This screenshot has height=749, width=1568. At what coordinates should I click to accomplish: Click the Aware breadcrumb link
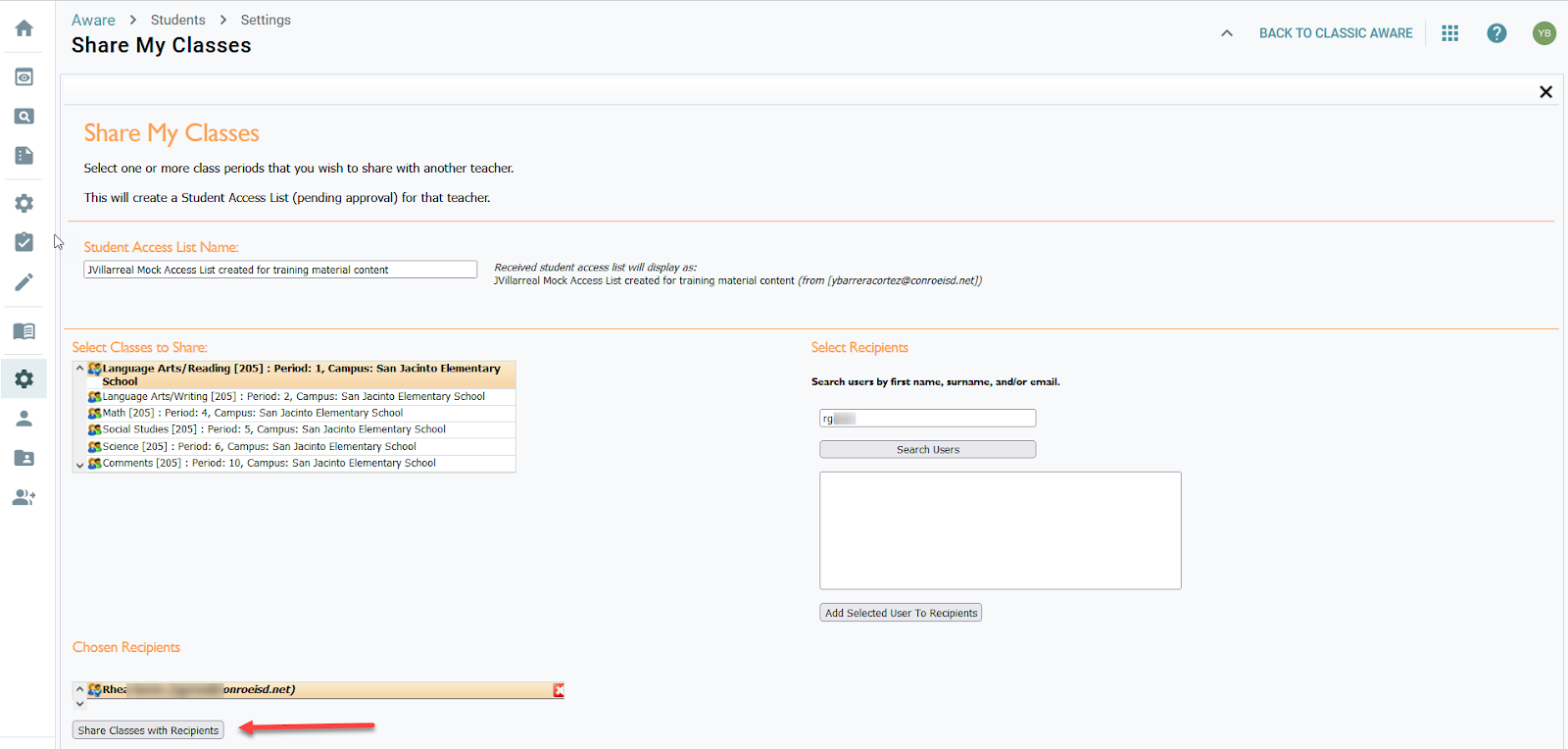[93, 21]
